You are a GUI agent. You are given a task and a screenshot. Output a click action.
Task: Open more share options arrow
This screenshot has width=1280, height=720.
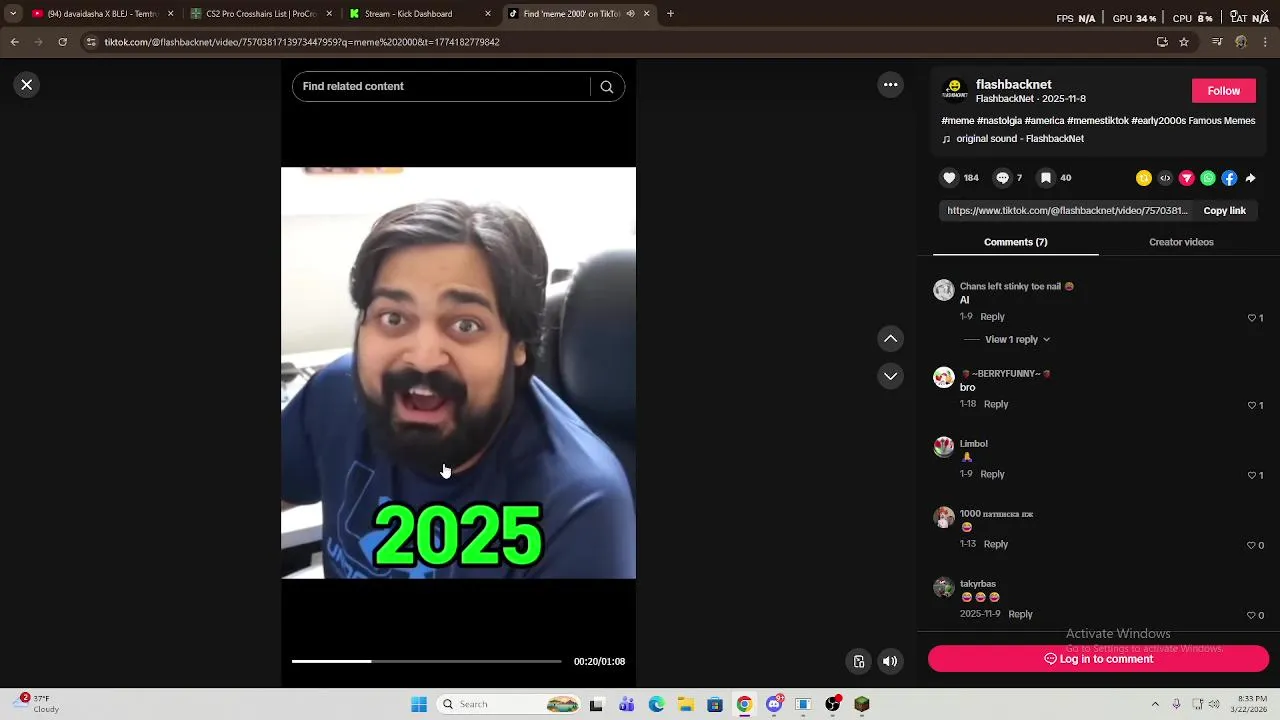(x=1250, y=178)
